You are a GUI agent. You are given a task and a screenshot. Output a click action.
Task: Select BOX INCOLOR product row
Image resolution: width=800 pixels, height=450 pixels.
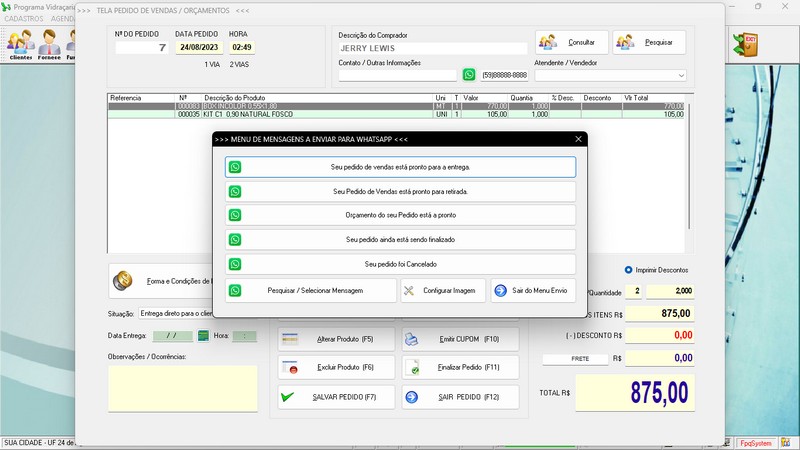396,106
